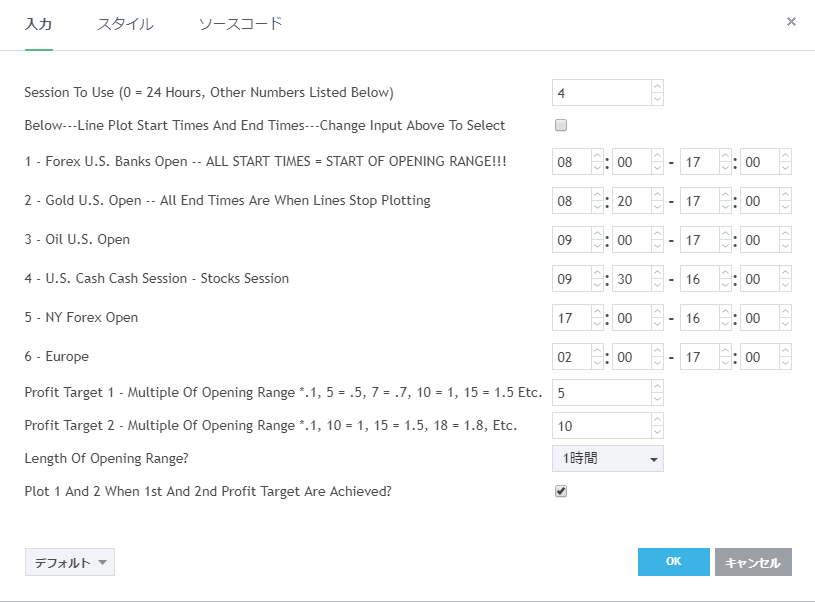Open Length Of Opening Range dropdown
815x602 pixels.
pyautogui.click(x=607, y=459)
